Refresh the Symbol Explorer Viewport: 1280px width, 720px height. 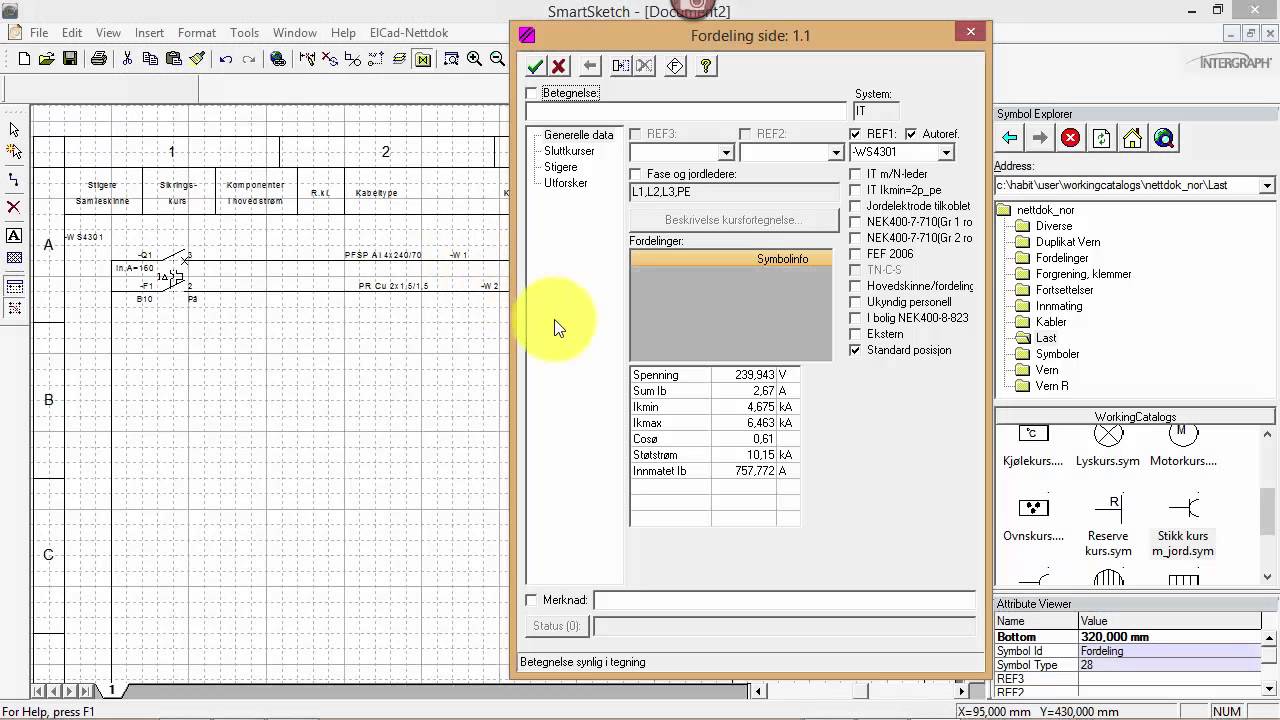coord(1101,138)
